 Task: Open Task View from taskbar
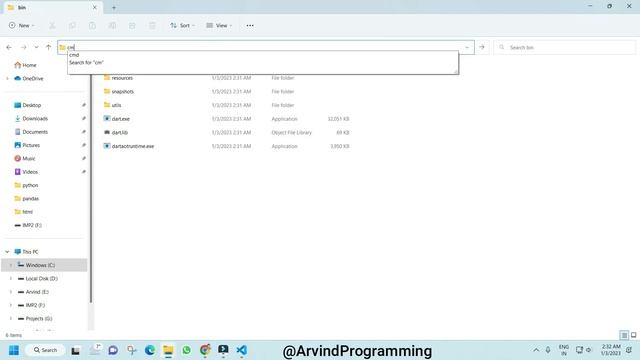pyautogui.click(x=76, y=350)
